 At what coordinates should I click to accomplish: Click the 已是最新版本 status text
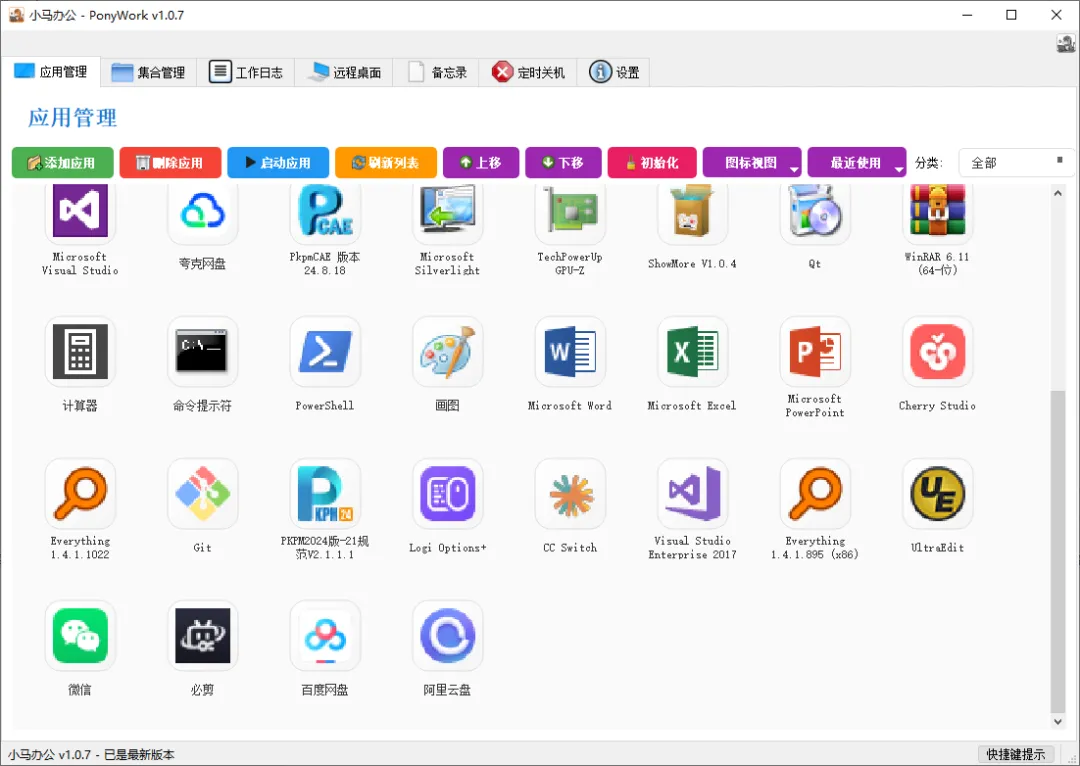click(139, 754)
